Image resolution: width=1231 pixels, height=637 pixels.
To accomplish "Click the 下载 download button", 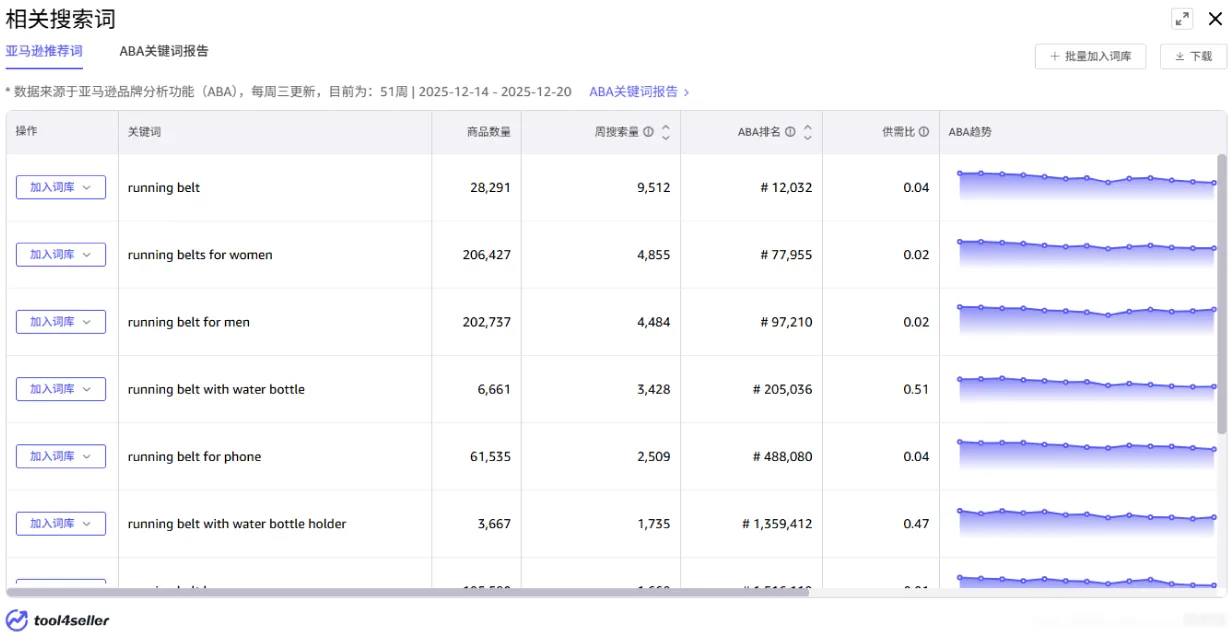I will pyautogui.click(x=1193, y=57).
